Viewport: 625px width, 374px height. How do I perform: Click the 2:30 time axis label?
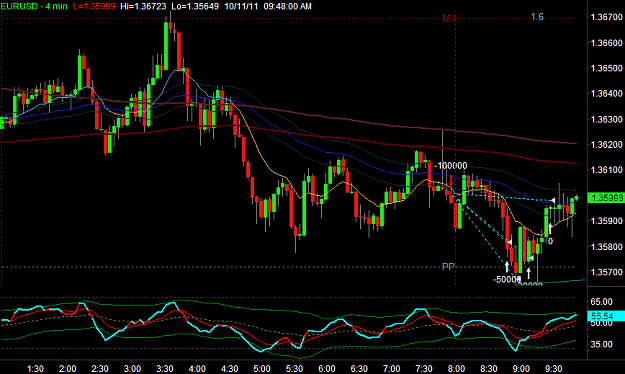[100, 368]
